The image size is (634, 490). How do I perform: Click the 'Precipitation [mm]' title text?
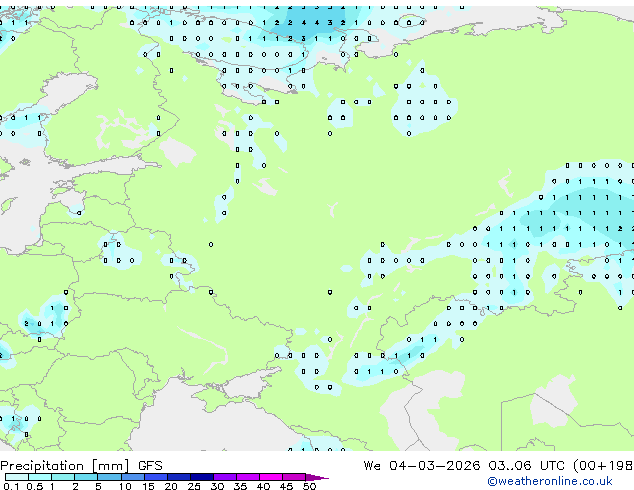[x=65, y=466]
